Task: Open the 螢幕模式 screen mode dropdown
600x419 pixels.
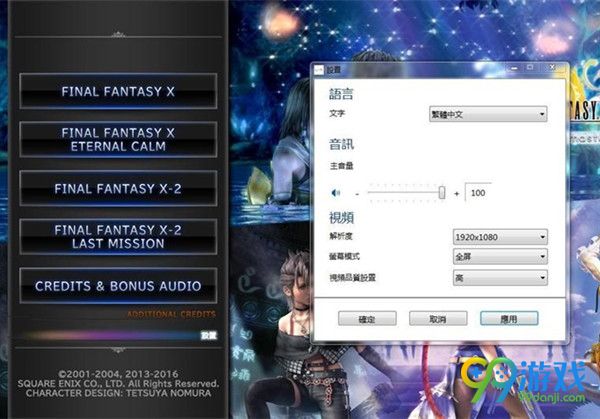Action: (x=500, y=257)
